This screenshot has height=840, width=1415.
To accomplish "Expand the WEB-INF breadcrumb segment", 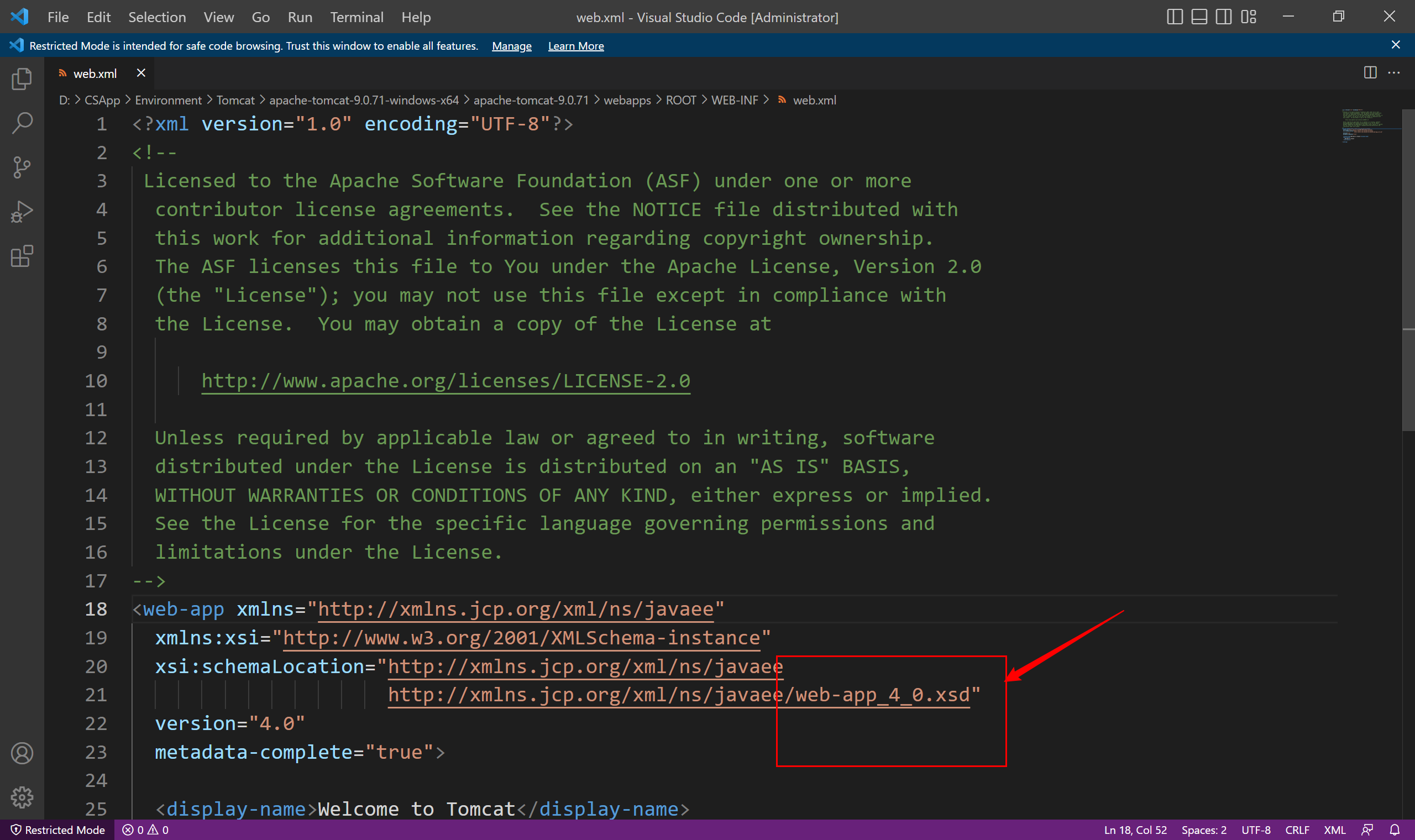I will (x=734, y=100).
